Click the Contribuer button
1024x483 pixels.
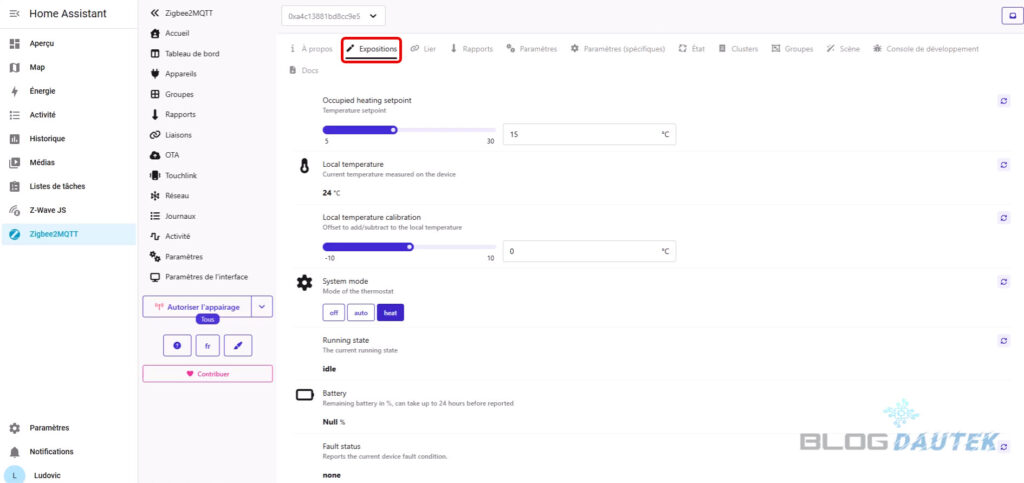pos(208,374)
